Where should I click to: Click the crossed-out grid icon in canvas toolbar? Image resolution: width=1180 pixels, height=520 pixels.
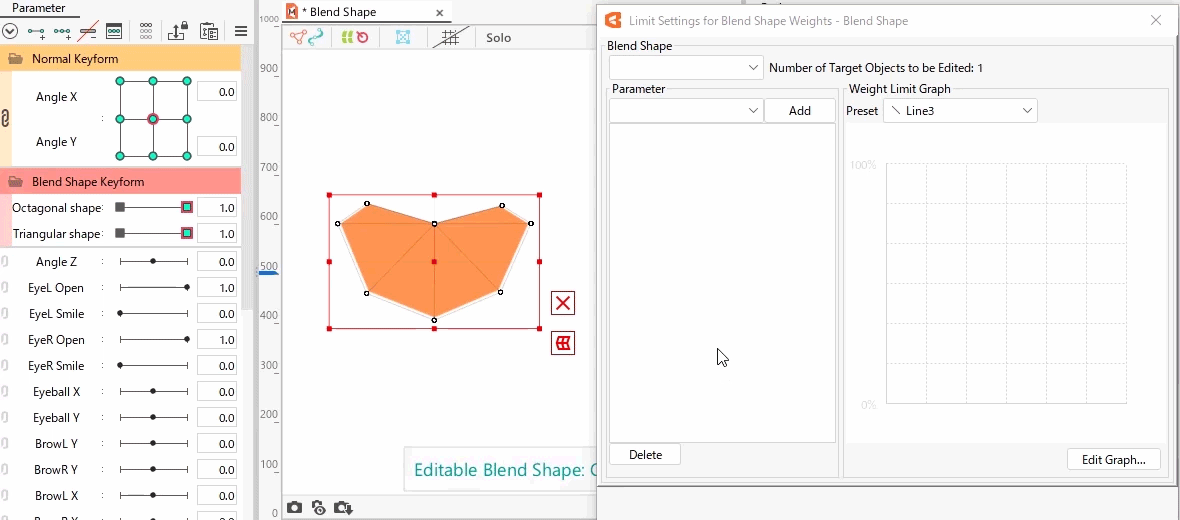pyautogui.click(x=450, y=37)
